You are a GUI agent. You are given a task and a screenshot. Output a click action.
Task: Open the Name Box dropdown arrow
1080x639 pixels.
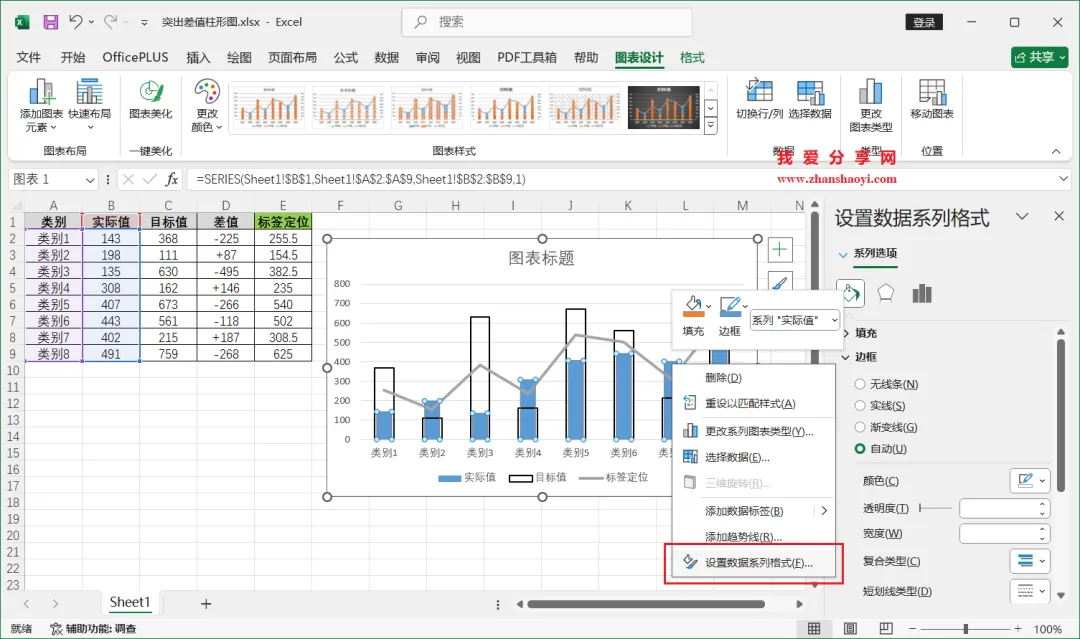pos(90,180)
